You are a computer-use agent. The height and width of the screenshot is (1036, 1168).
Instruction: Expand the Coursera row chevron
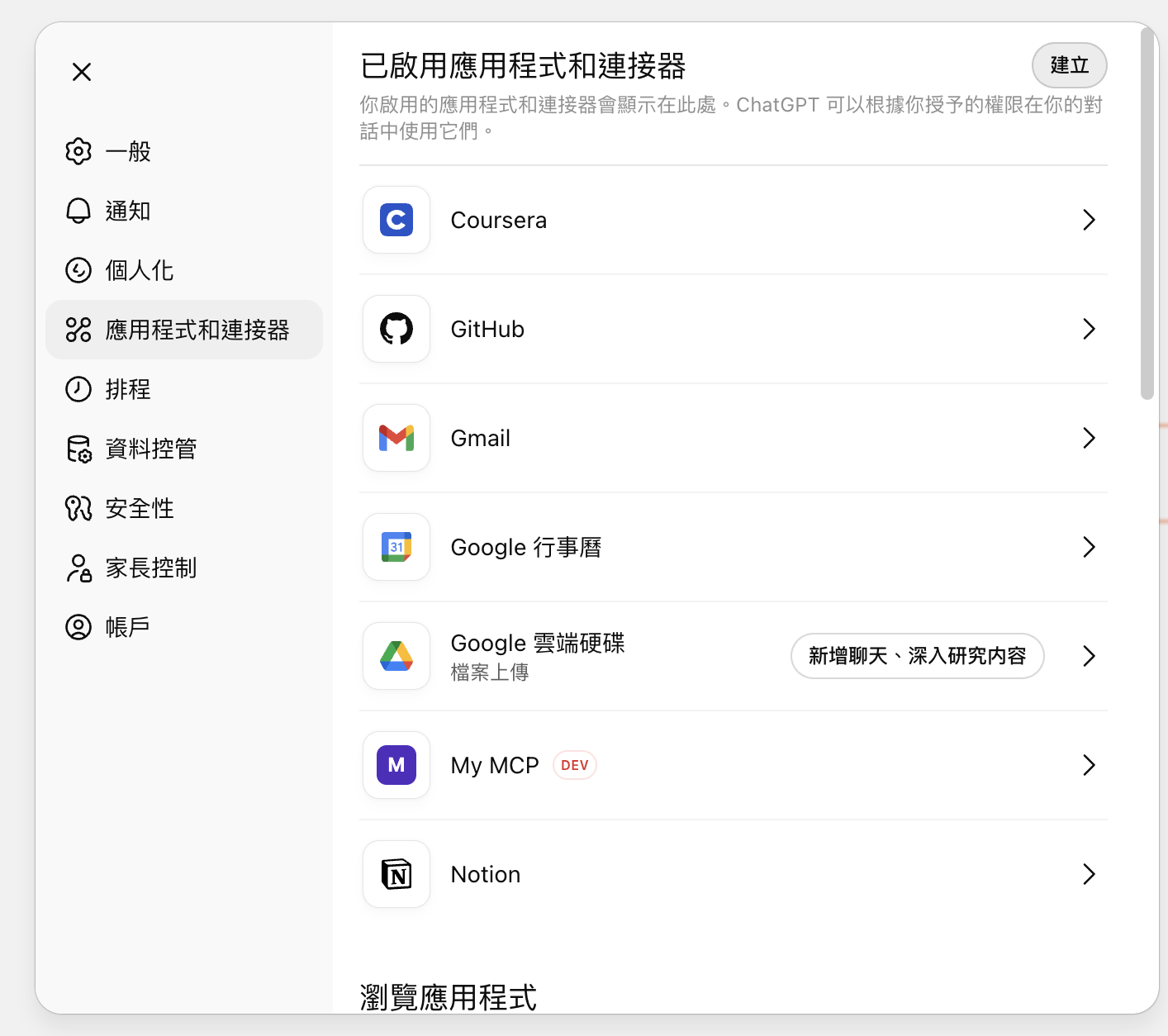point(1089,220)
